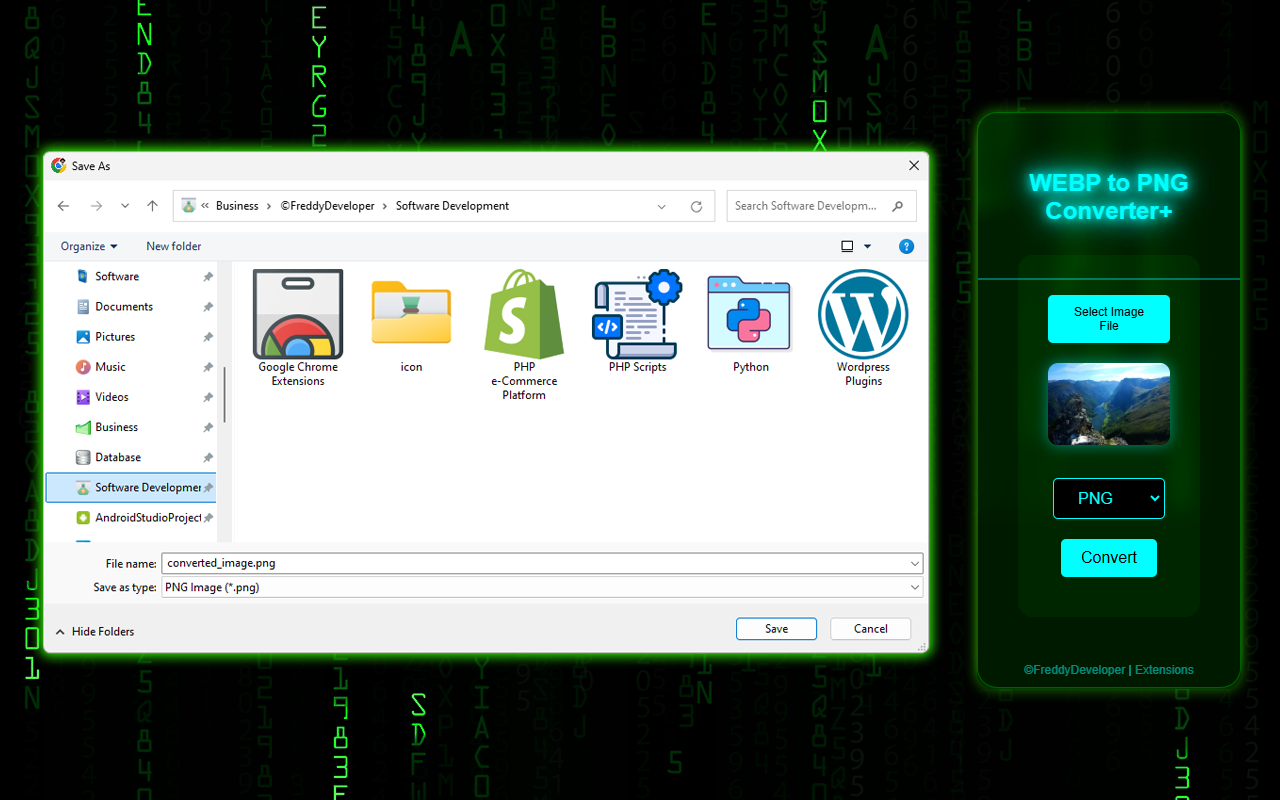Go up one folder level

click(x=152, y=206)
